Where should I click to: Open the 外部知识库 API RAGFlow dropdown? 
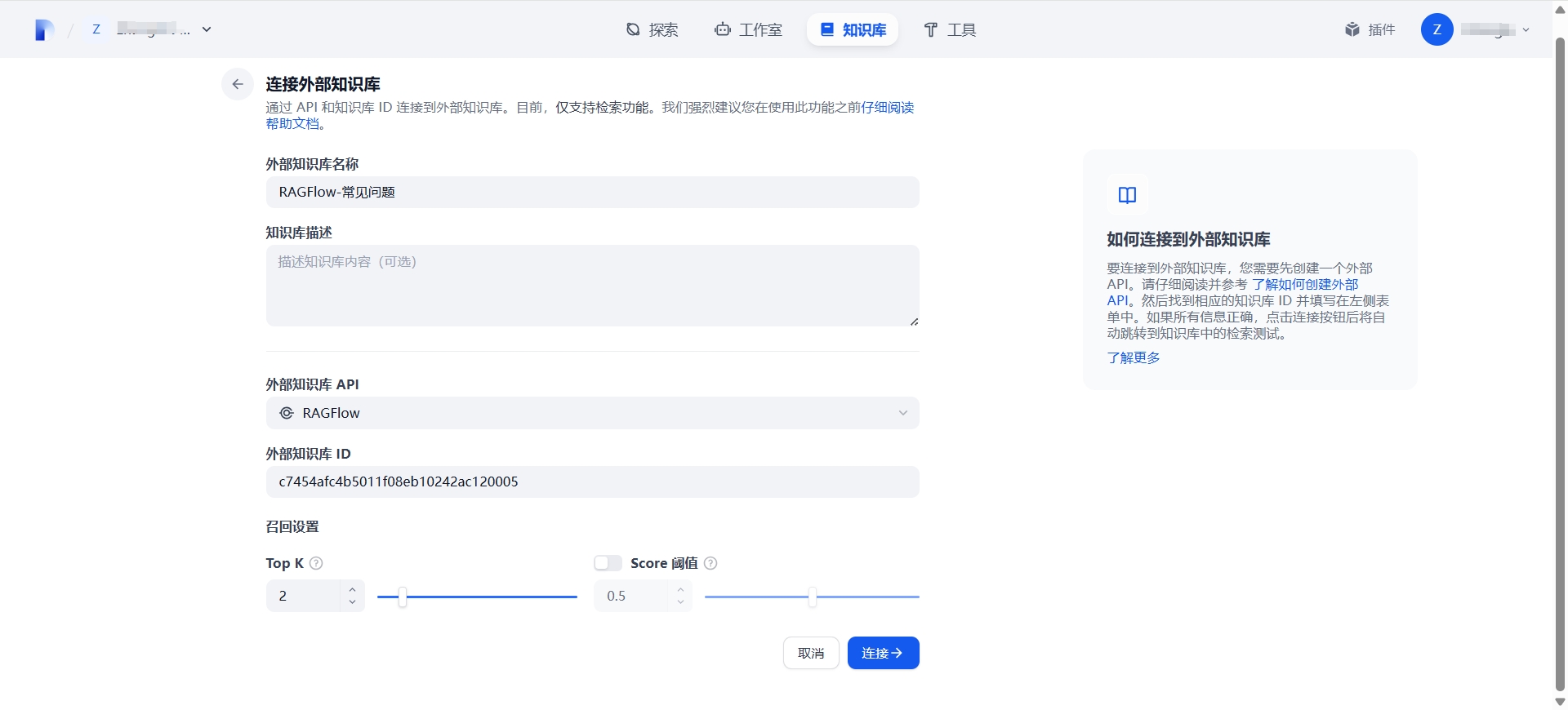point(593,413)
